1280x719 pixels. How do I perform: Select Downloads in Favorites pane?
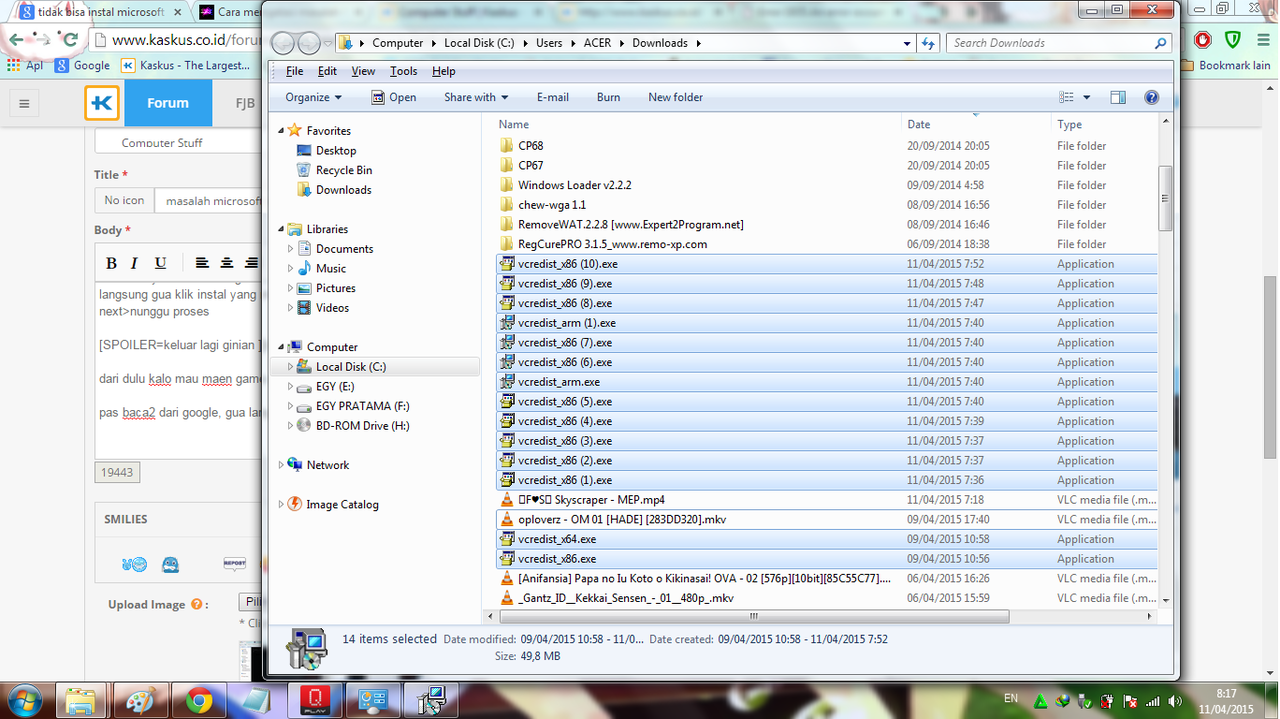coord(343,190)
